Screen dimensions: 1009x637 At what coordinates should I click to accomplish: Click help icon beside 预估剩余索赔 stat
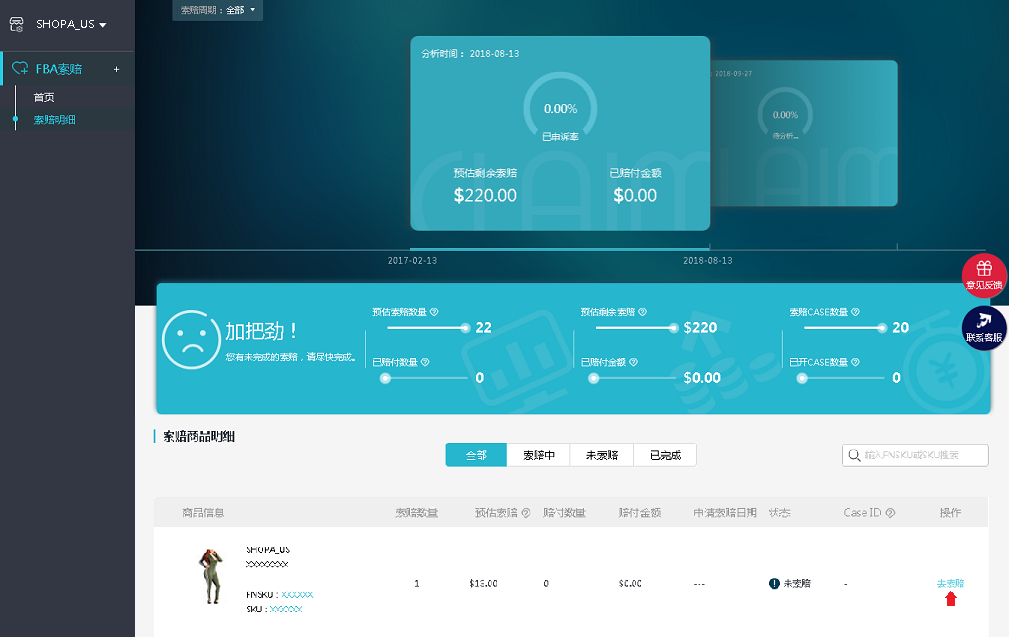pos(642,312)
